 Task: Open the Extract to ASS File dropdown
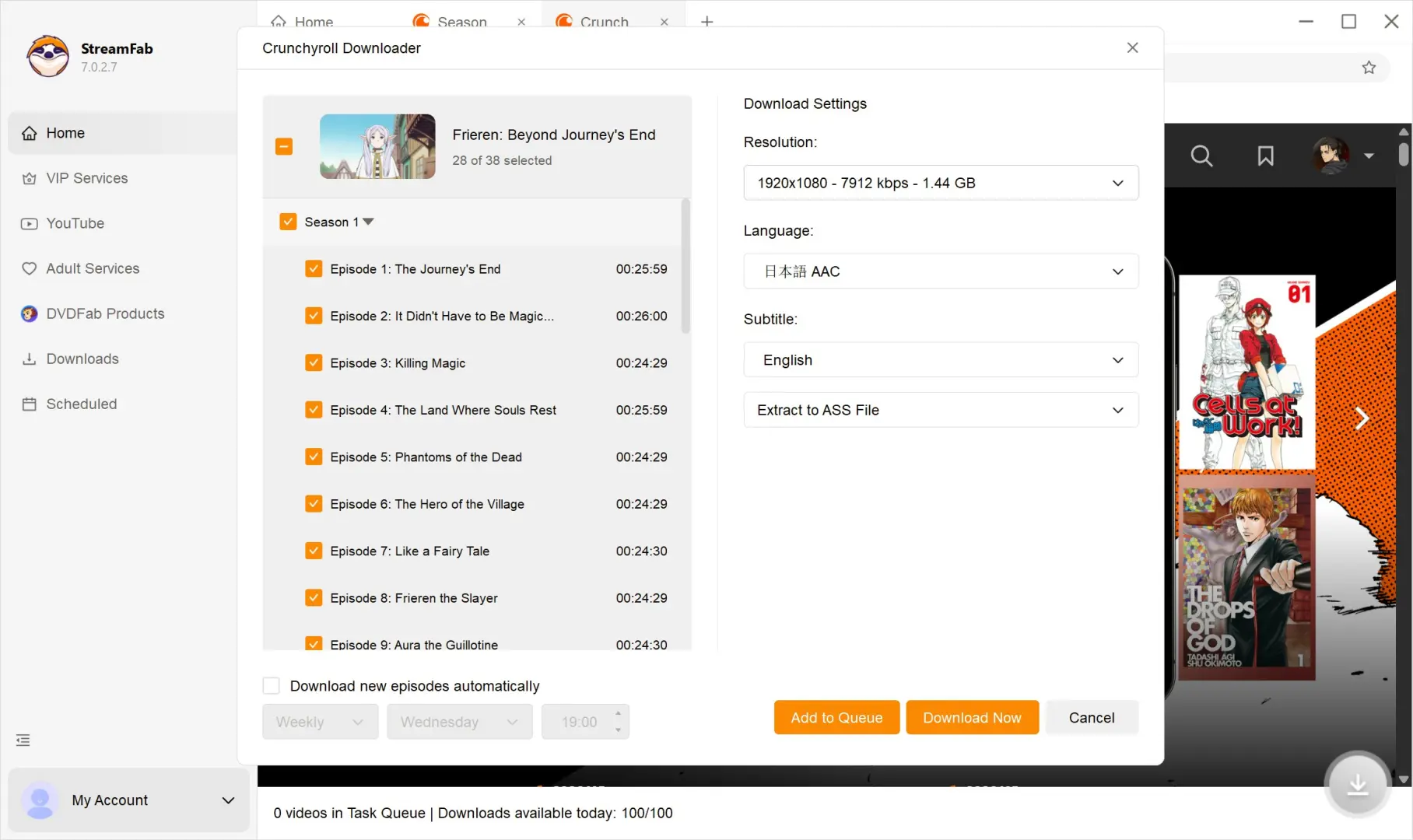click(941, 410)
